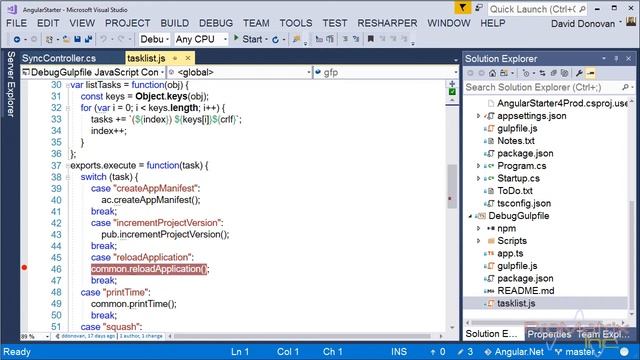Open the TOOLS menu
Viewport: 640px width, 360px height.
tap(296, 23)
